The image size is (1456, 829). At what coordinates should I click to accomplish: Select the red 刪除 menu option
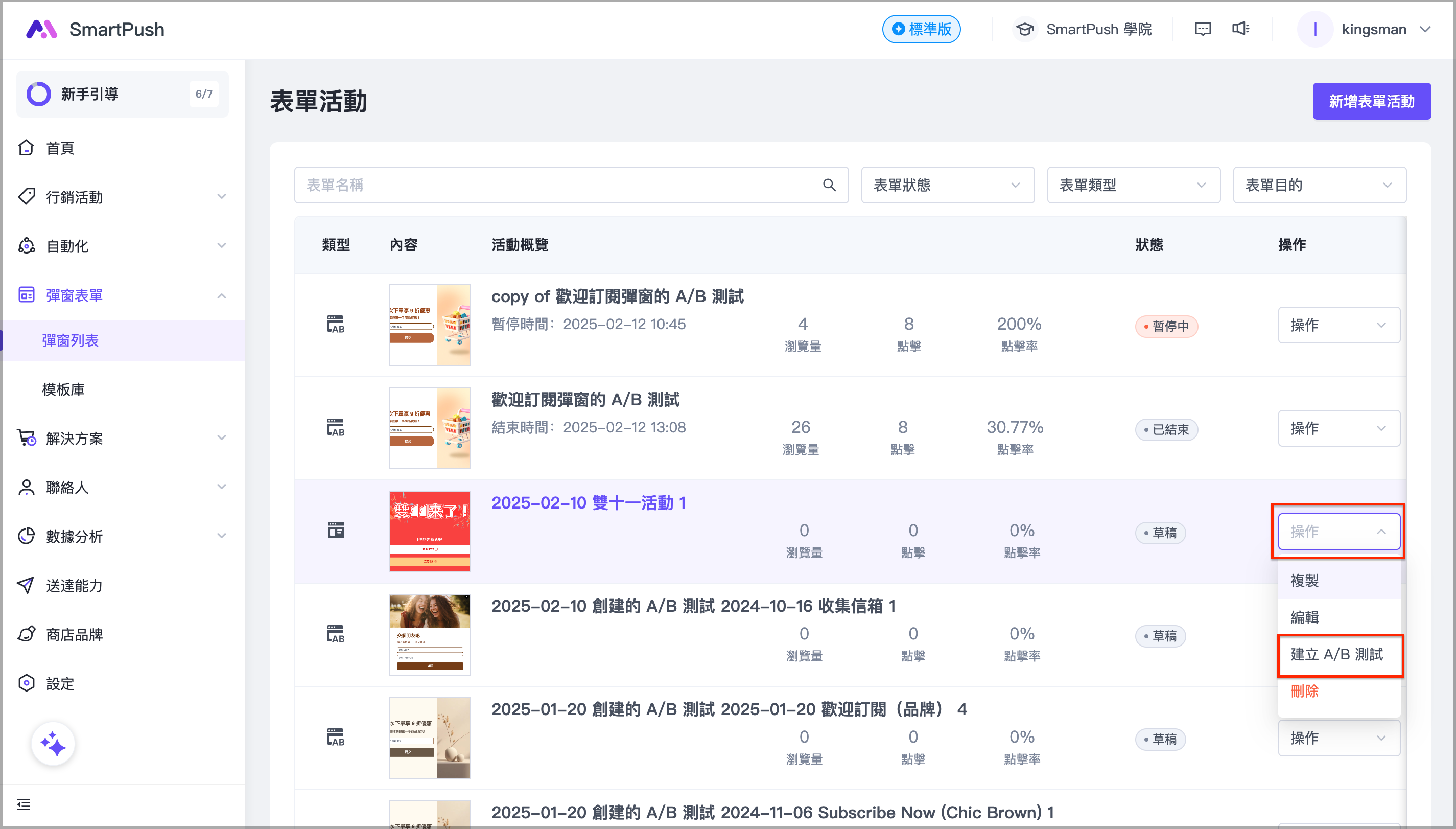point(1305,691)
